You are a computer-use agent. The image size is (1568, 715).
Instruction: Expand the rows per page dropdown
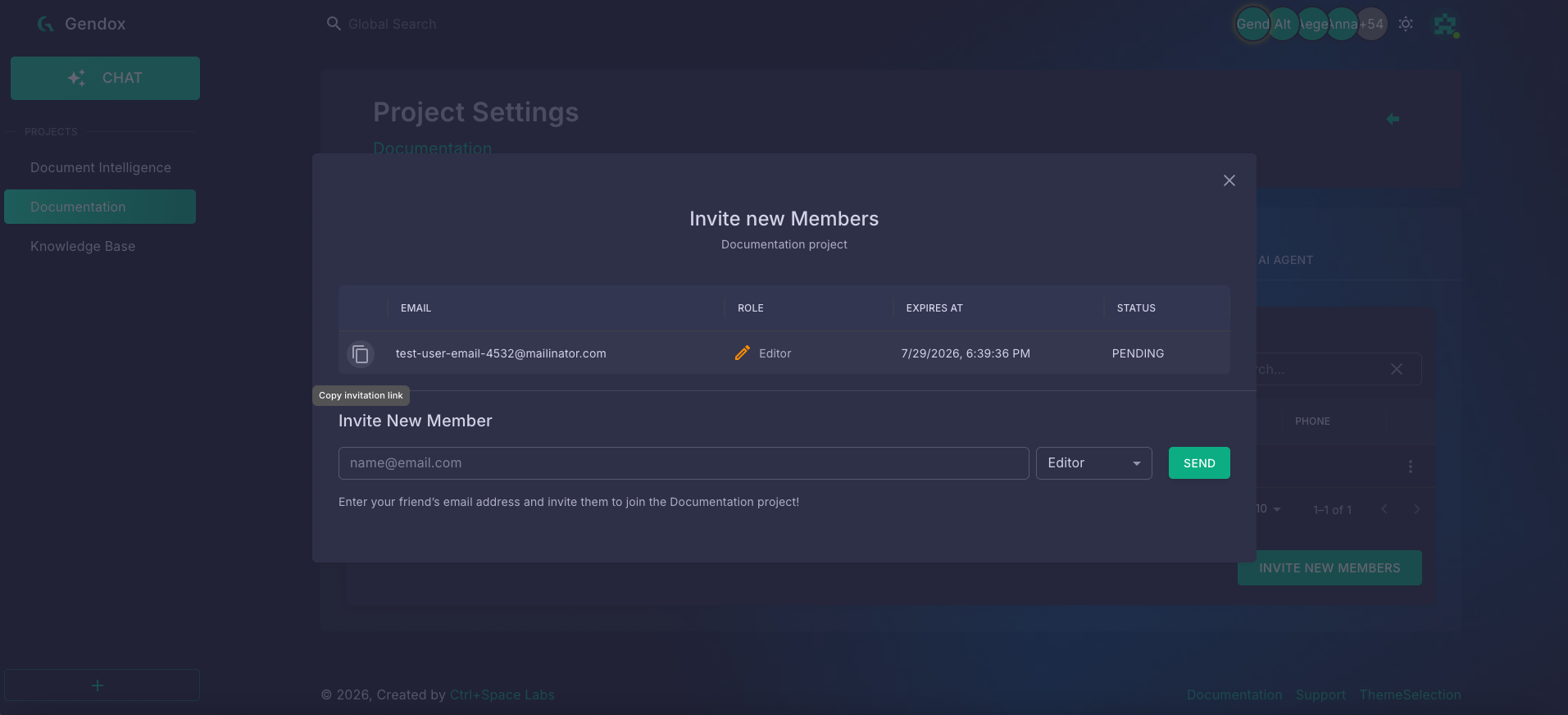coord(1269,509)
